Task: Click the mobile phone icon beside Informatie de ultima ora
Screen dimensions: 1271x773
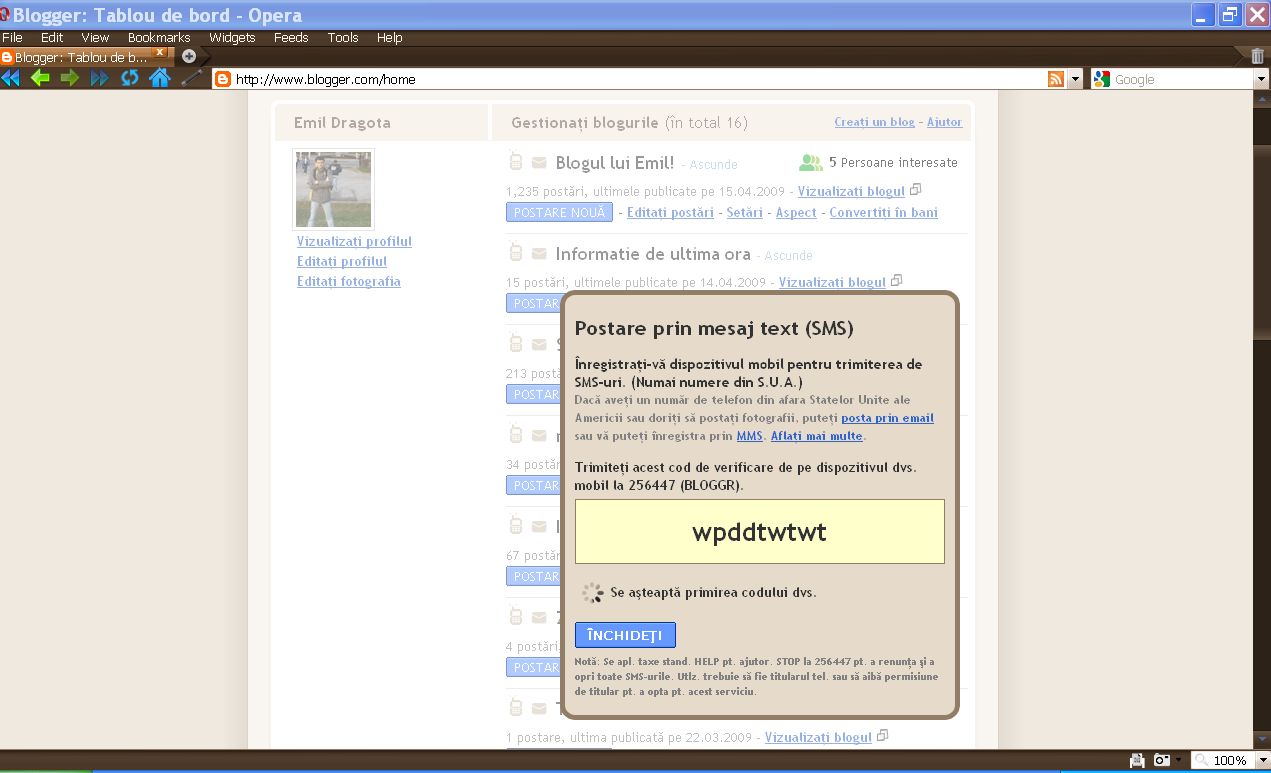Action: point(516,253)
